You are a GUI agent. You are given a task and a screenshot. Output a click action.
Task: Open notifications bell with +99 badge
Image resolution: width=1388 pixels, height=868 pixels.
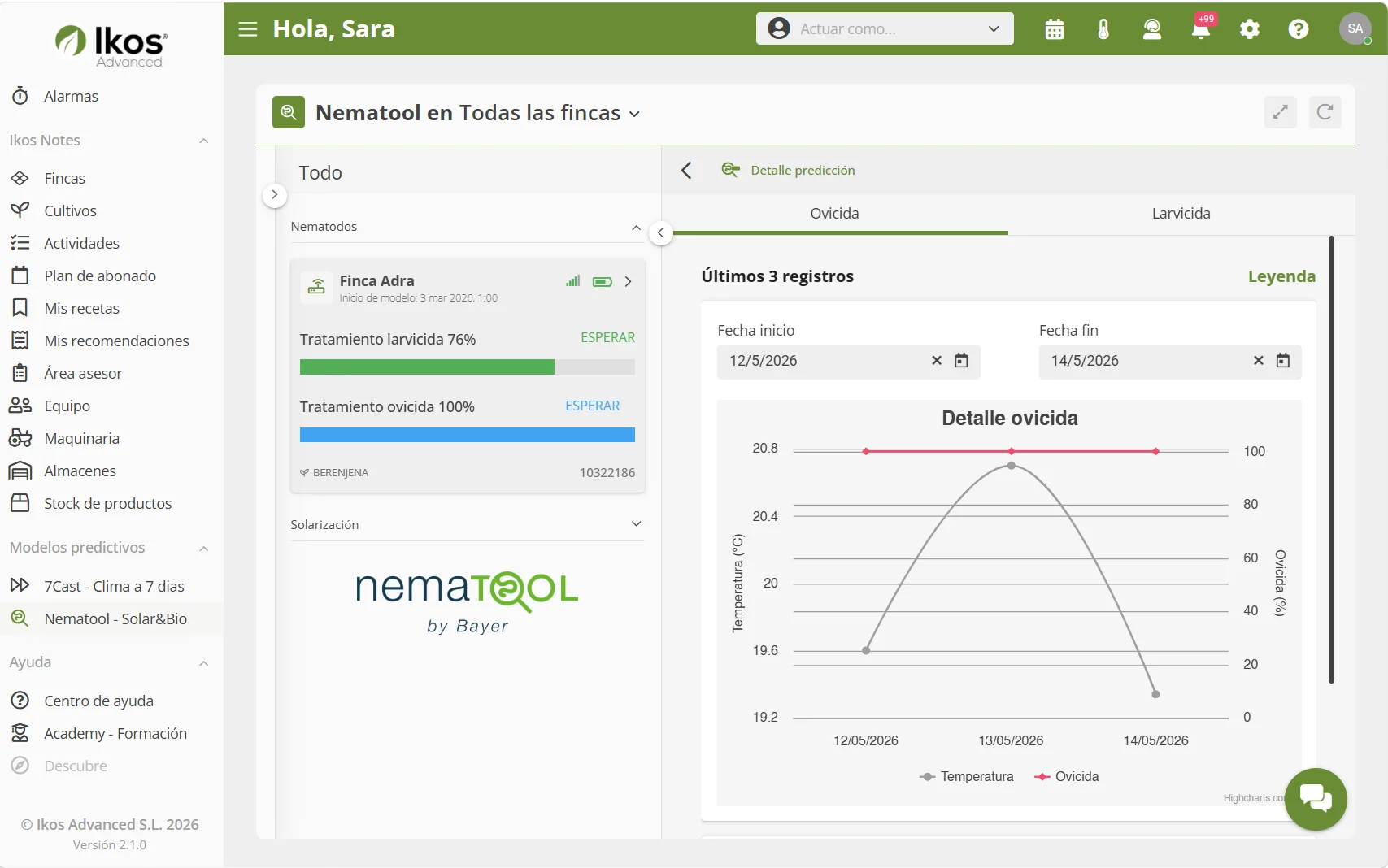[x=1201, y=29]
